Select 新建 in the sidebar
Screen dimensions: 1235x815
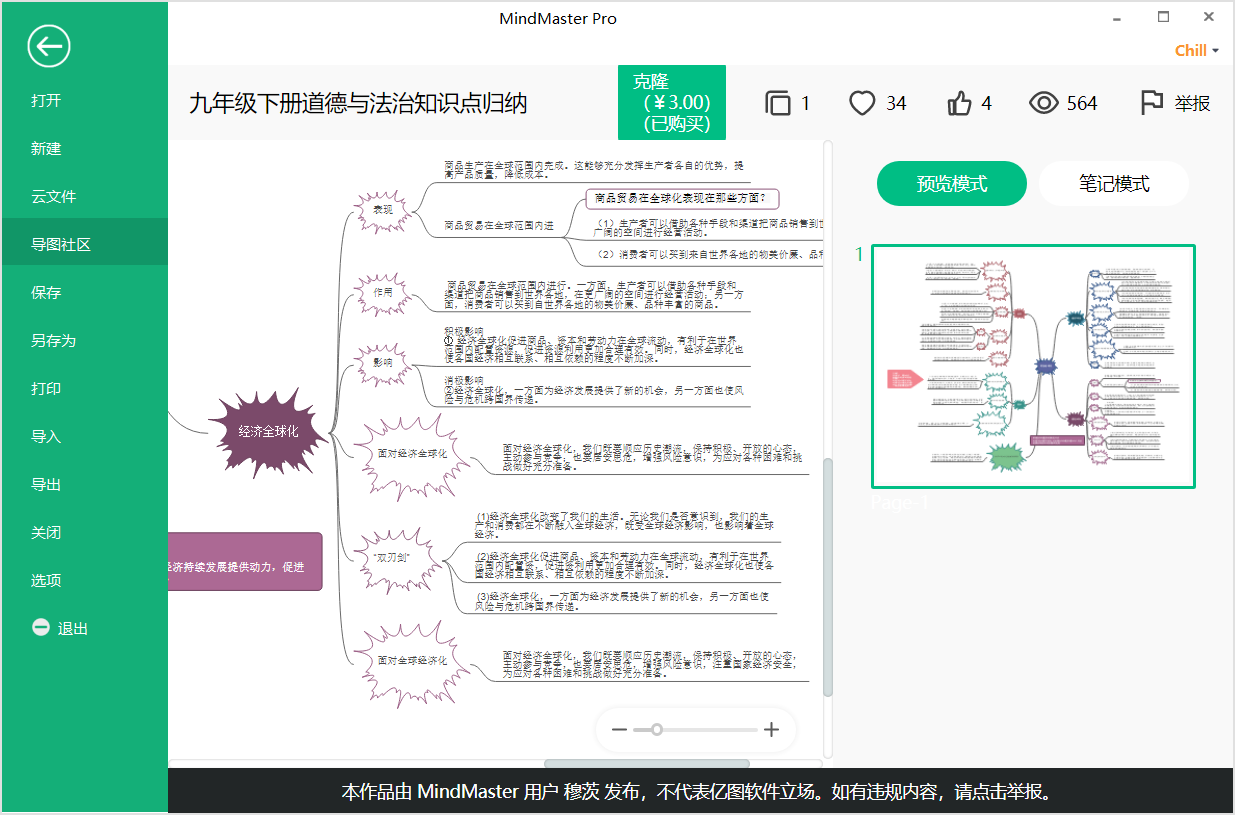46,149
